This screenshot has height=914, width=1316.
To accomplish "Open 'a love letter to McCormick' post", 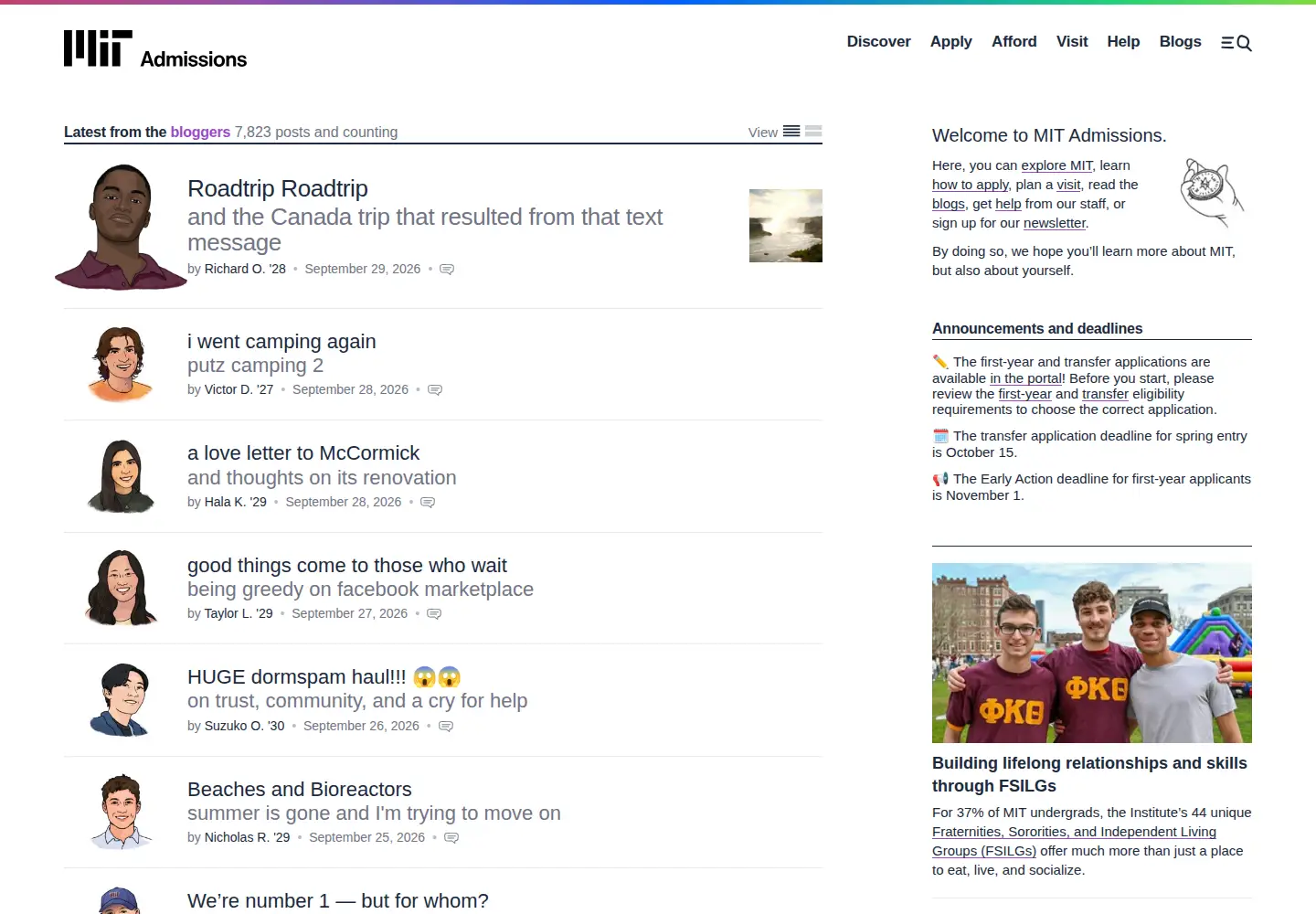I will 303,453.
